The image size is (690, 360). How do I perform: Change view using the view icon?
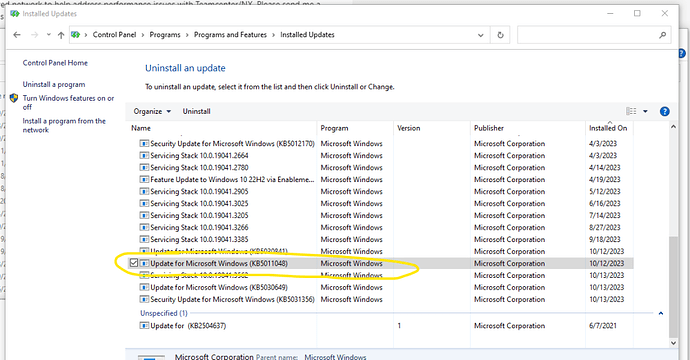pyautogui.click(x=631, y=111)
